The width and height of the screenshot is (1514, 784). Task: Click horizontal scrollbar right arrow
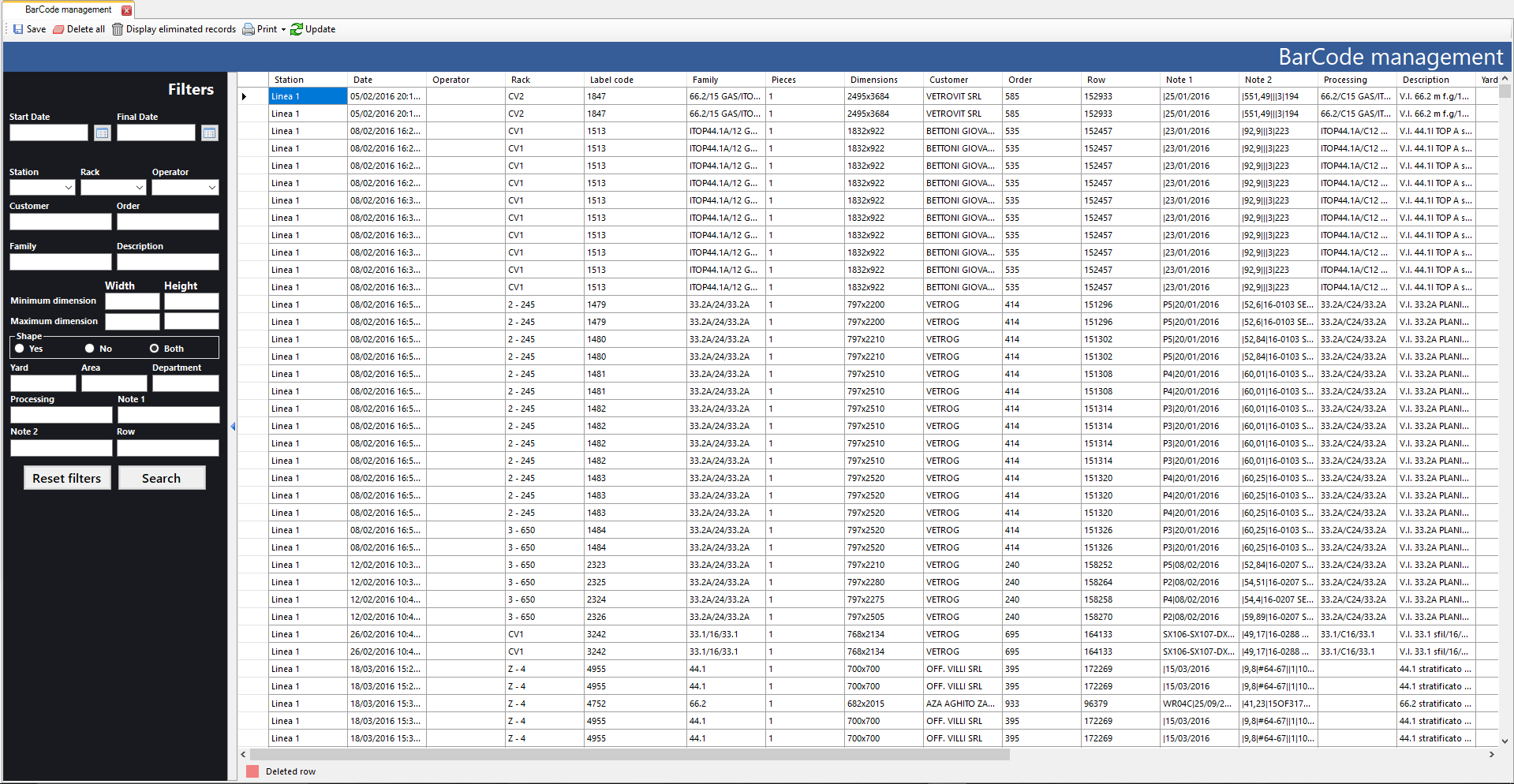(1491, 755)
